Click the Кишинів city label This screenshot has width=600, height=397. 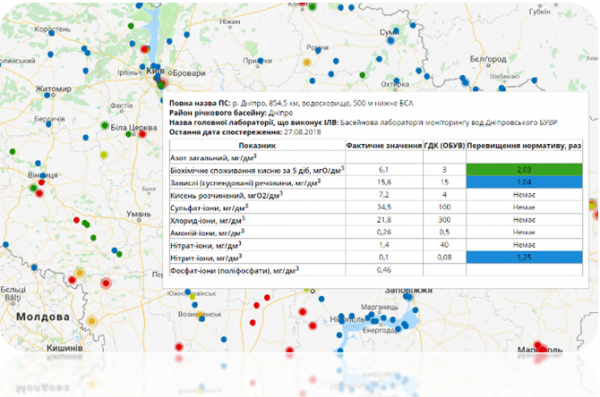pos(64,348)
